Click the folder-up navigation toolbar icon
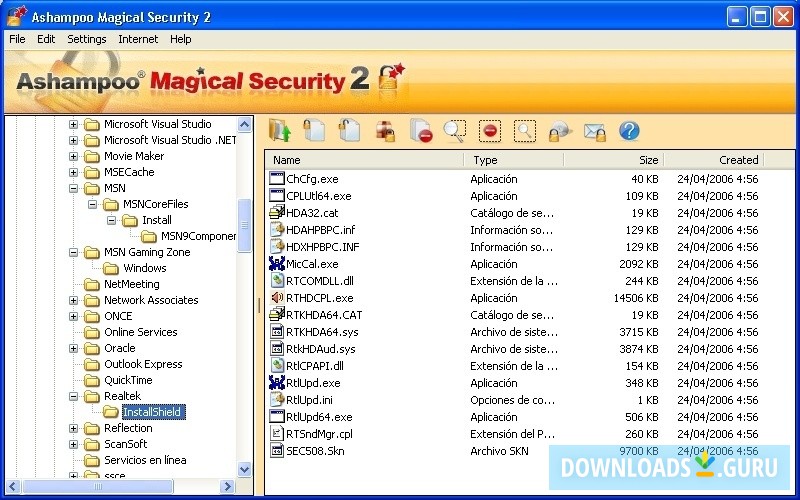Viewport: 800px width, 500px height. coord(280,131)
